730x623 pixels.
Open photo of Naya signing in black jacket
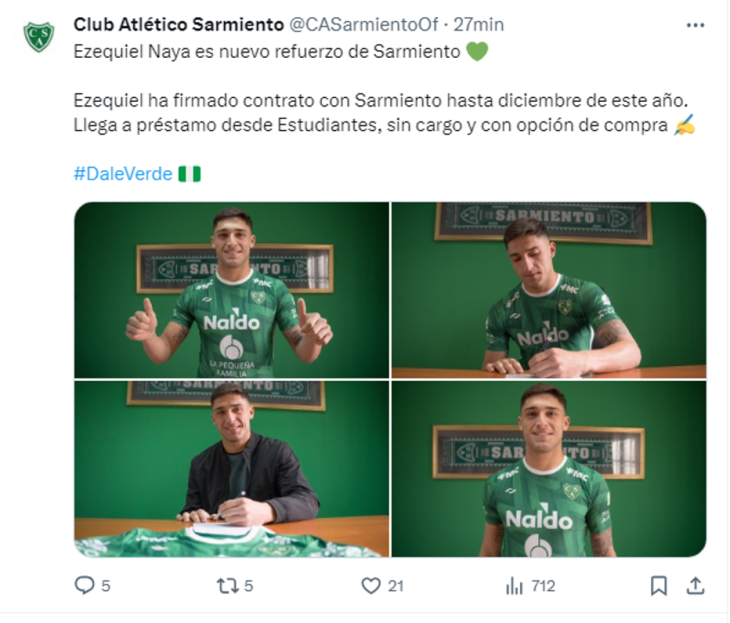pos(232,469)
